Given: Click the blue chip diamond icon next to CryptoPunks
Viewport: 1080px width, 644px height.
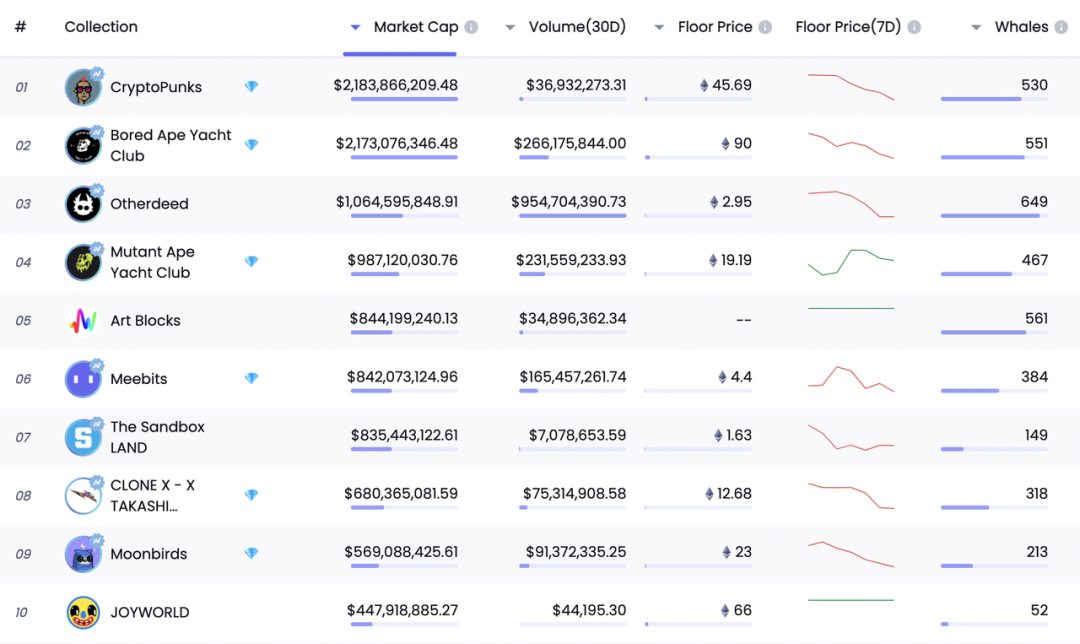Looking at the screenshot, I should pyautogui.click(x=251, y=87).
